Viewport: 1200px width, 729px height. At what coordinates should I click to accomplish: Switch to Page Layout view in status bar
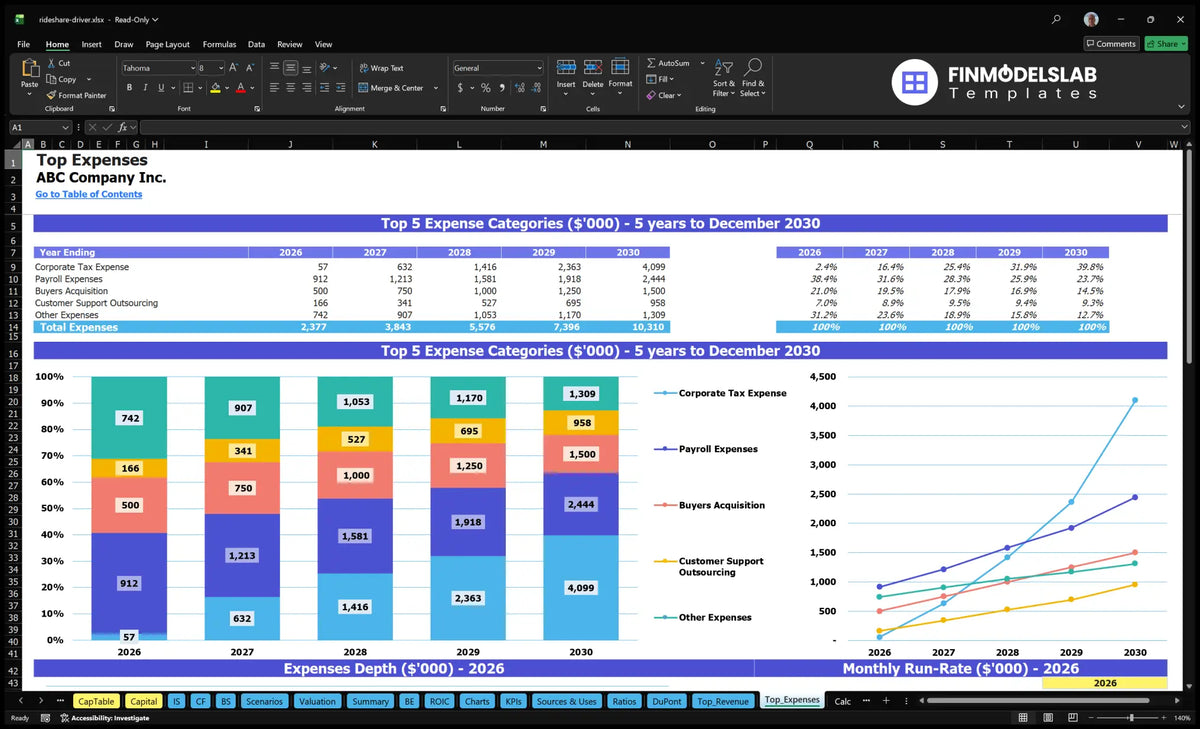point(1047,717)
